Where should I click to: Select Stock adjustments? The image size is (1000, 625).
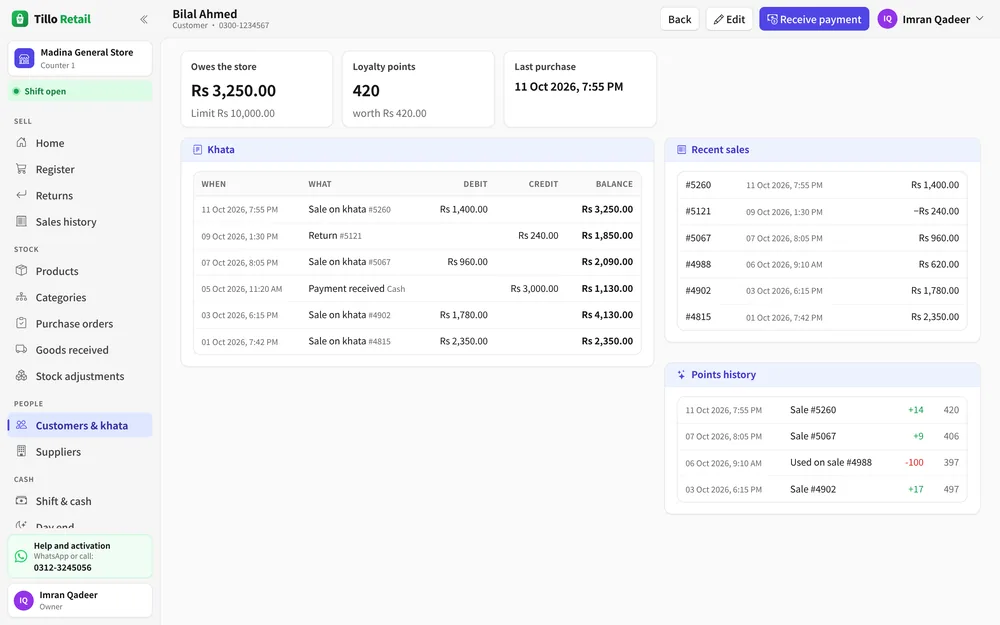(80, 376)
